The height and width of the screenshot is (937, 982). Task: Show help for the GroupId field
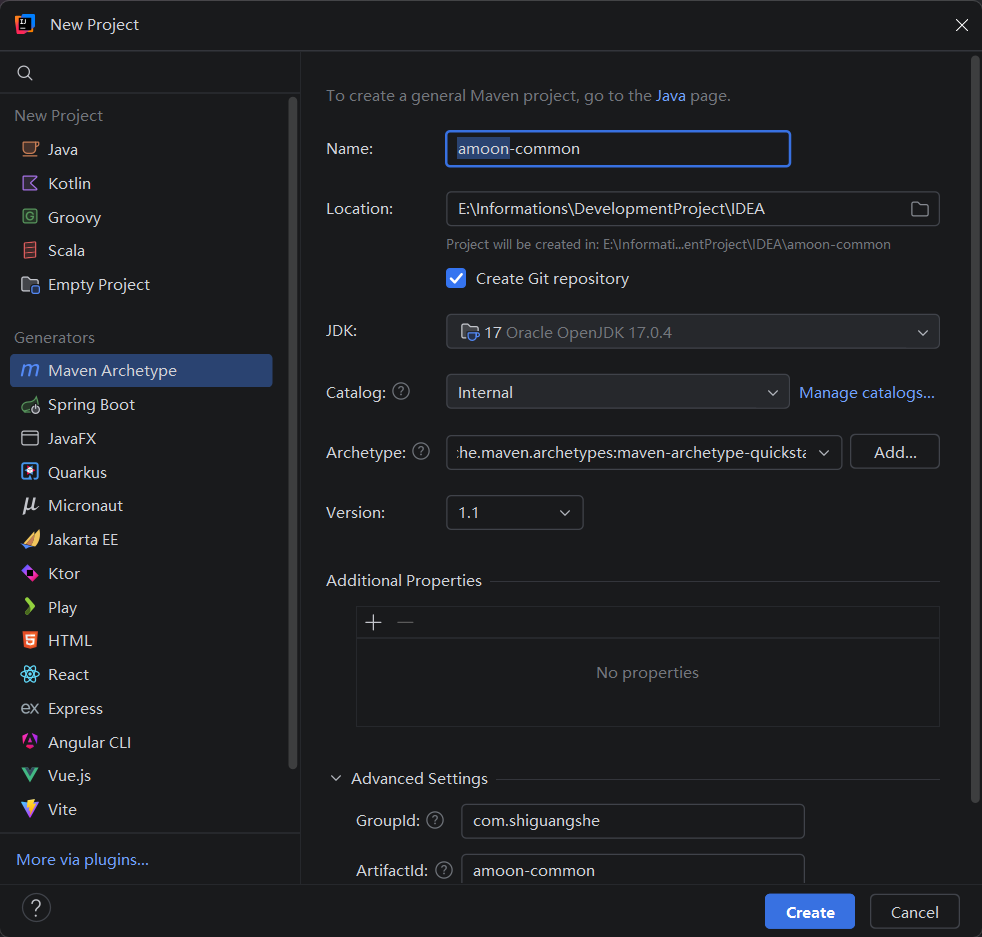(435, 820)
